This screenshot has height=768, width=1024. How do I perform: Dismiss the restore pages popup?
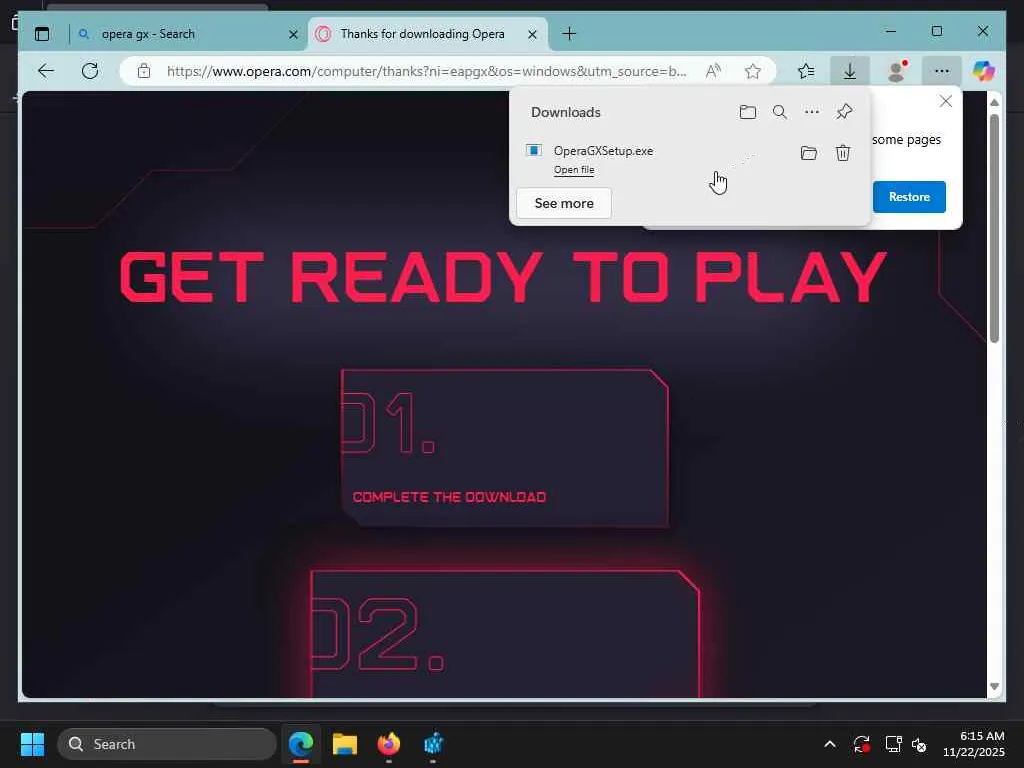point(946,101)
